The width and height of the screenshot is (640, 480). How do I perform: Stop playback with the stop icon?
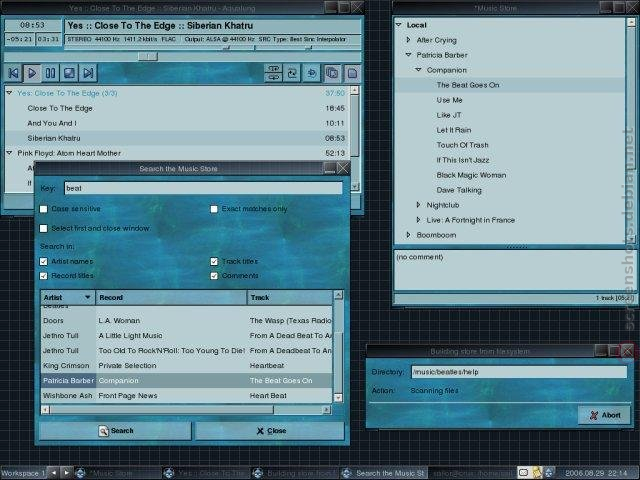[x=69, y=73]
